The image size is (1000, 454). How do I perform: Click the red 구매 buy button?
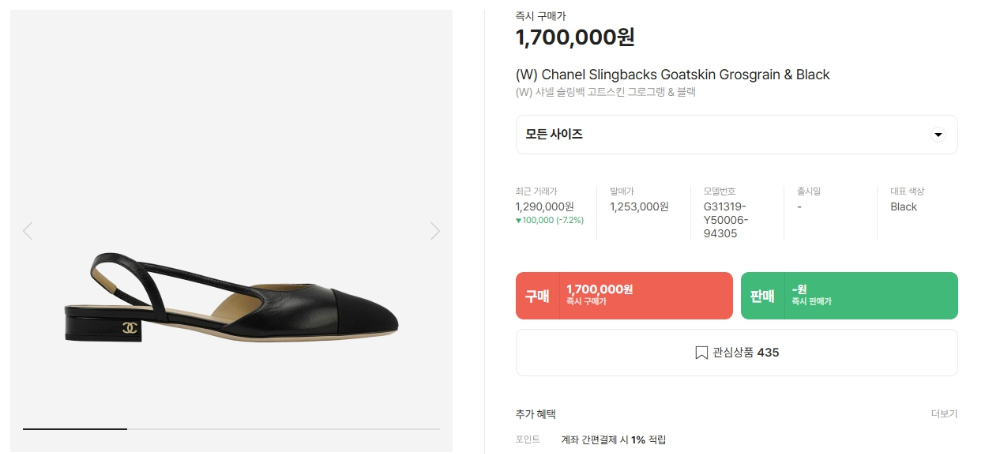tap(624, 296)
